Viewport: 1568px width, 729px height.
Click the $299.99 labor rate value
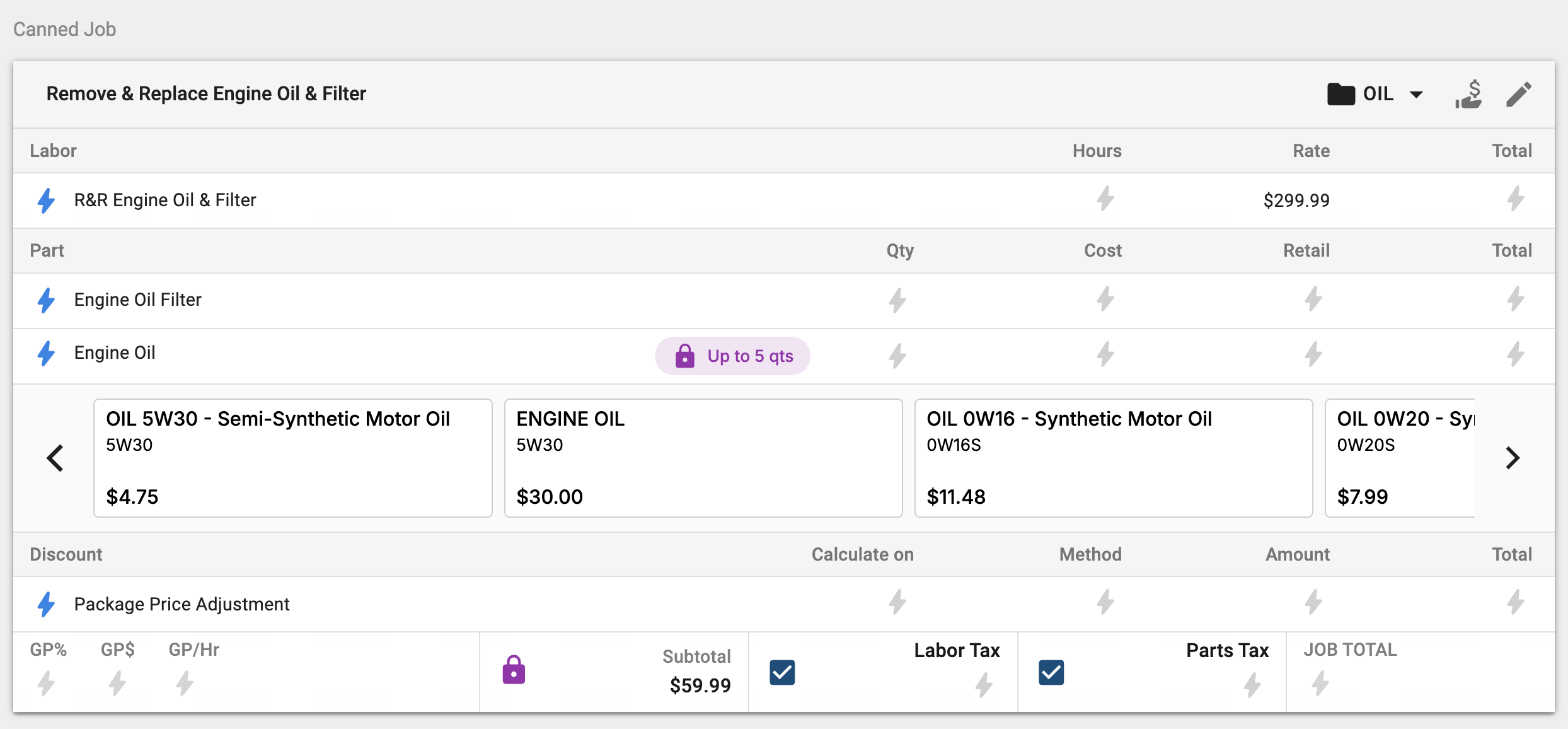click(x=1296, y=201)
